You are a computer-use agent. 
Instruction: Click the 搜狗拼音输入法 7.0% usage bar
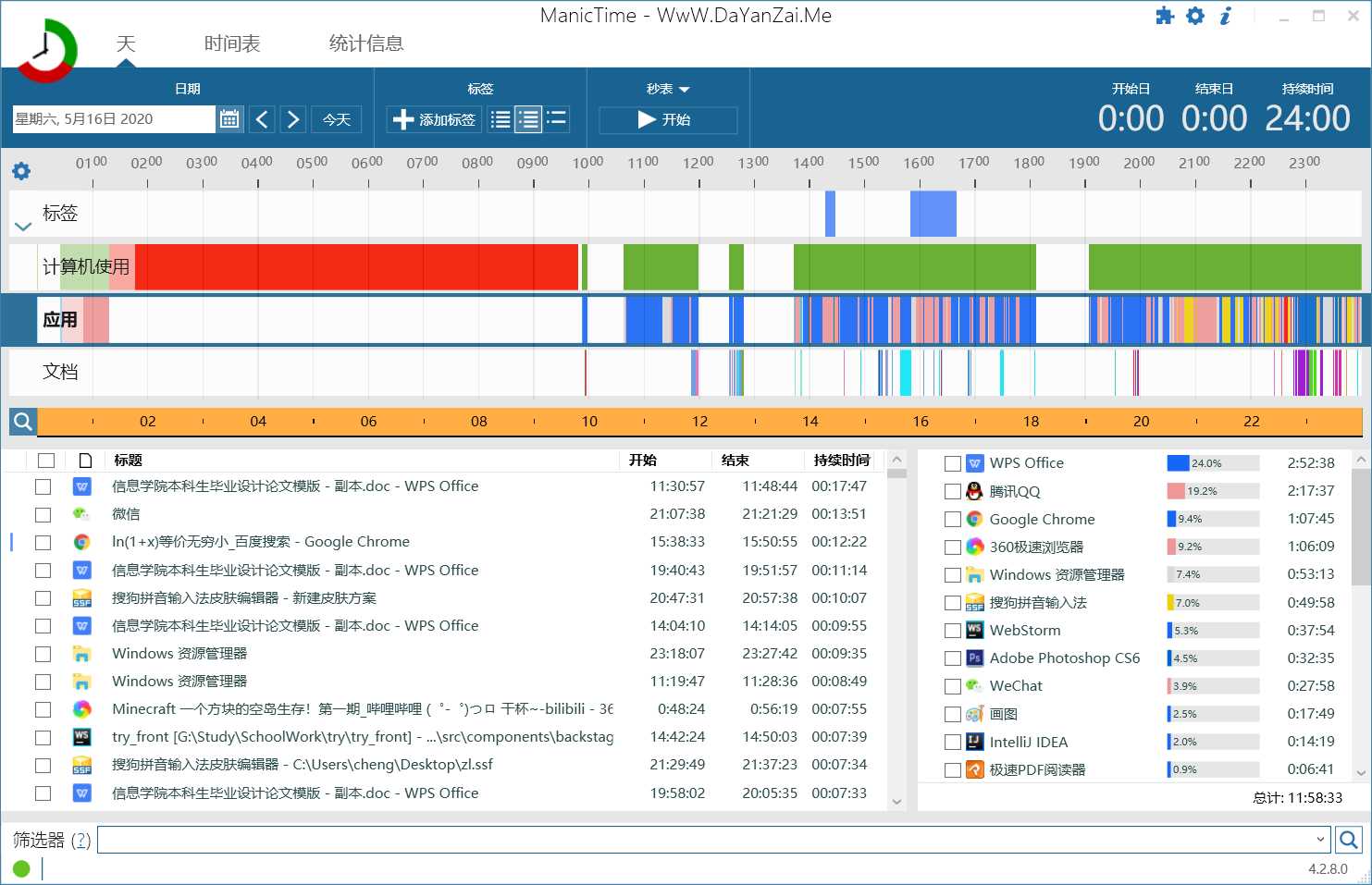[x=1213, y=602]
